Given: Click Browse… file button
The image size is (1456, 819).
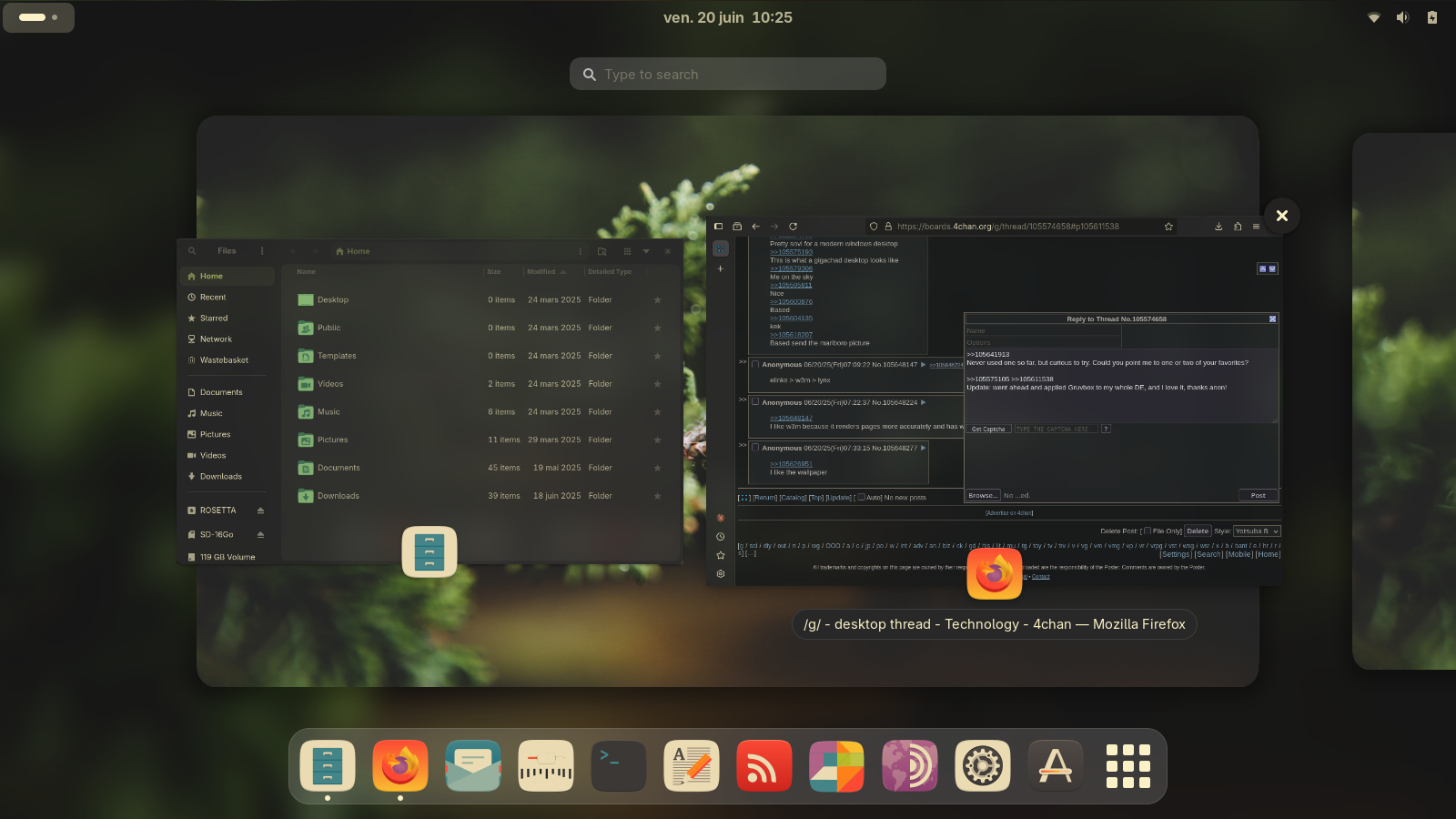Looking at the screenshot, I should coord(983,496).
